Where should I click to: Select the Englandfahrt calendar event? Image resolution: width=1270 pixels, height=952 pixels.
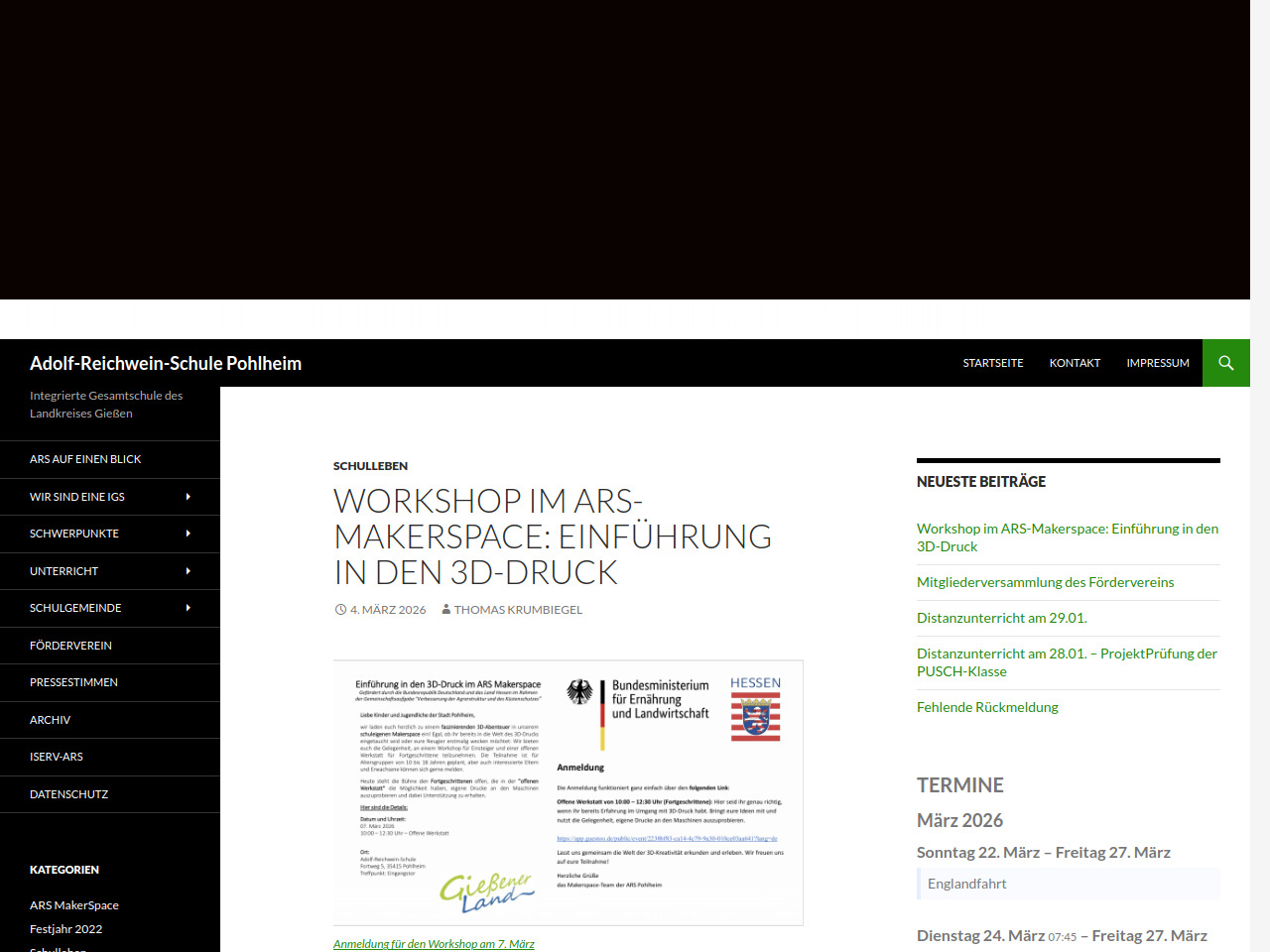tap(966, 884)
